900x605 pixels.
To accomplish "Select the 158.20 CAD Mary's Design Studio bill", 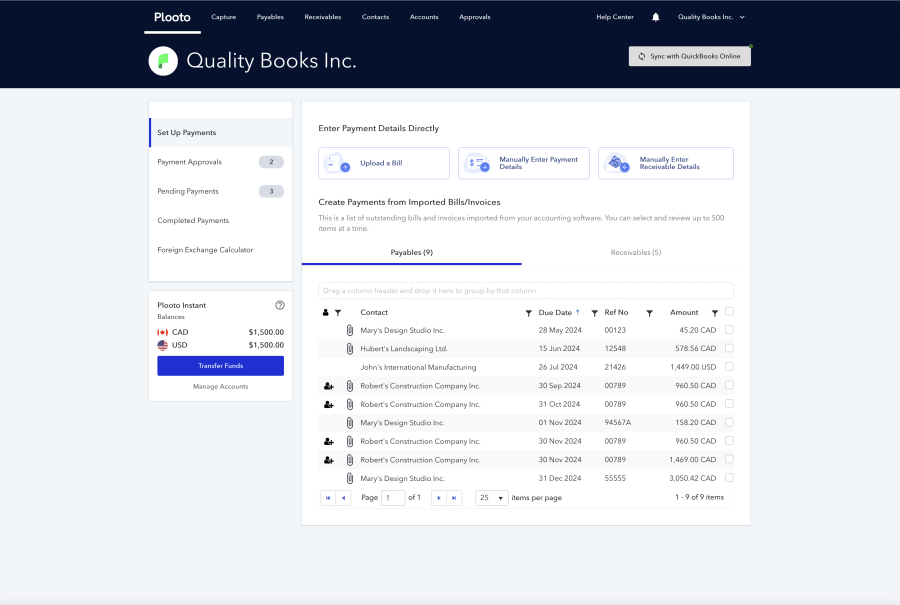I will (729, 422).
